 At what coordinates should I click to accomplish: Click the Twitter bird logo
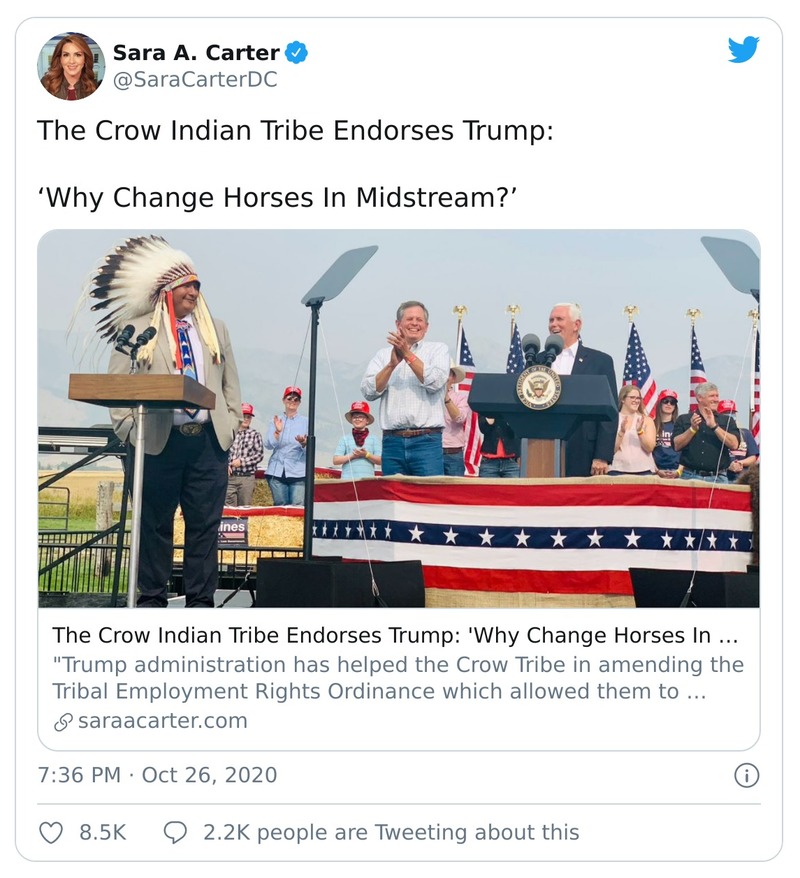click(x=743, y=50)
